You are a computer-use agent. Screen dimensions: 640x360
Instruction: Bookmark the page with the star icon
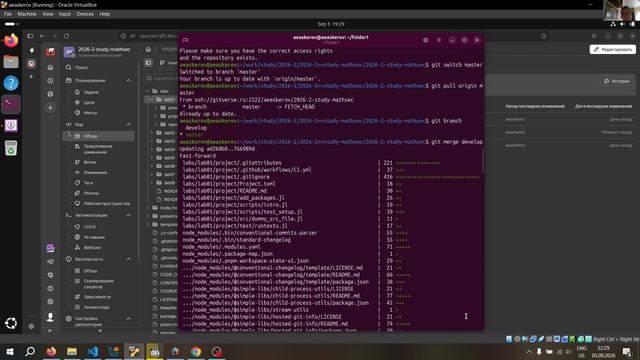544,36
